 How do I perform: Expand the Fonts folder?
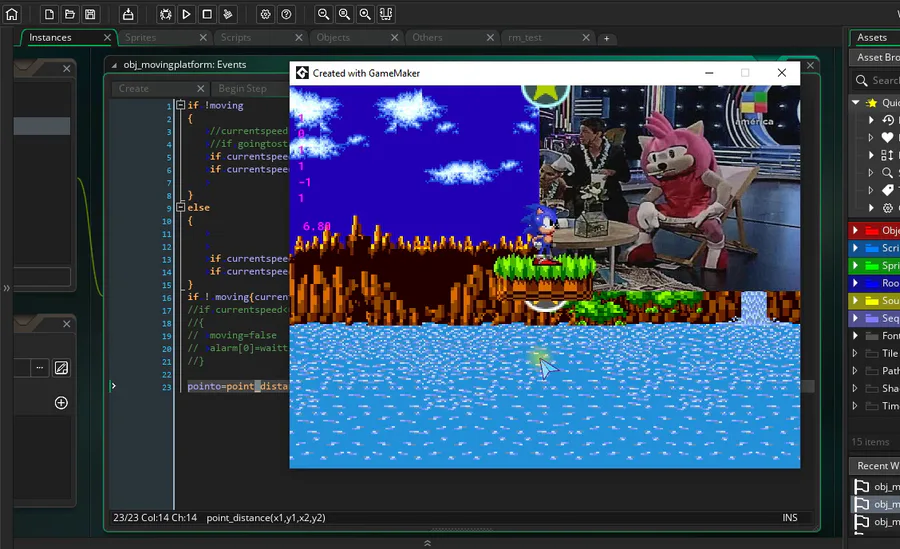(x=855, y=335)
